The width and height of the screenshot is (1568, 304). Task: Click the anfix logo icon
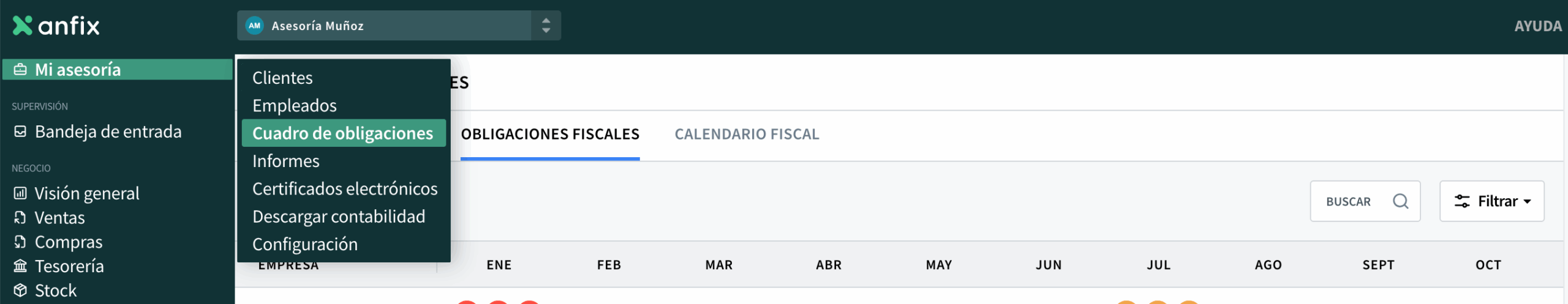coord(23,26)
